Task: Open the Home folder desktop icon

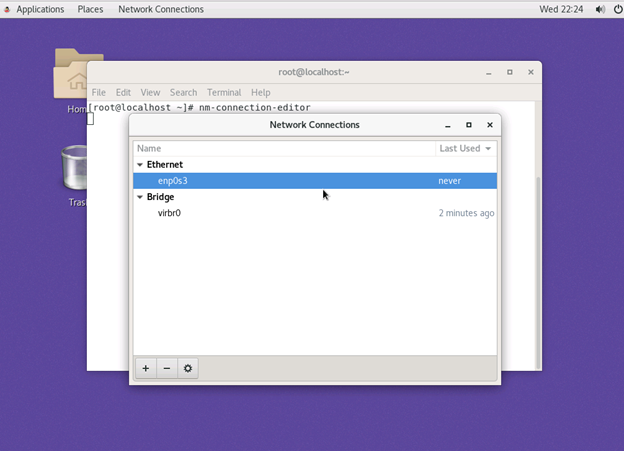Action: [76, 82]
